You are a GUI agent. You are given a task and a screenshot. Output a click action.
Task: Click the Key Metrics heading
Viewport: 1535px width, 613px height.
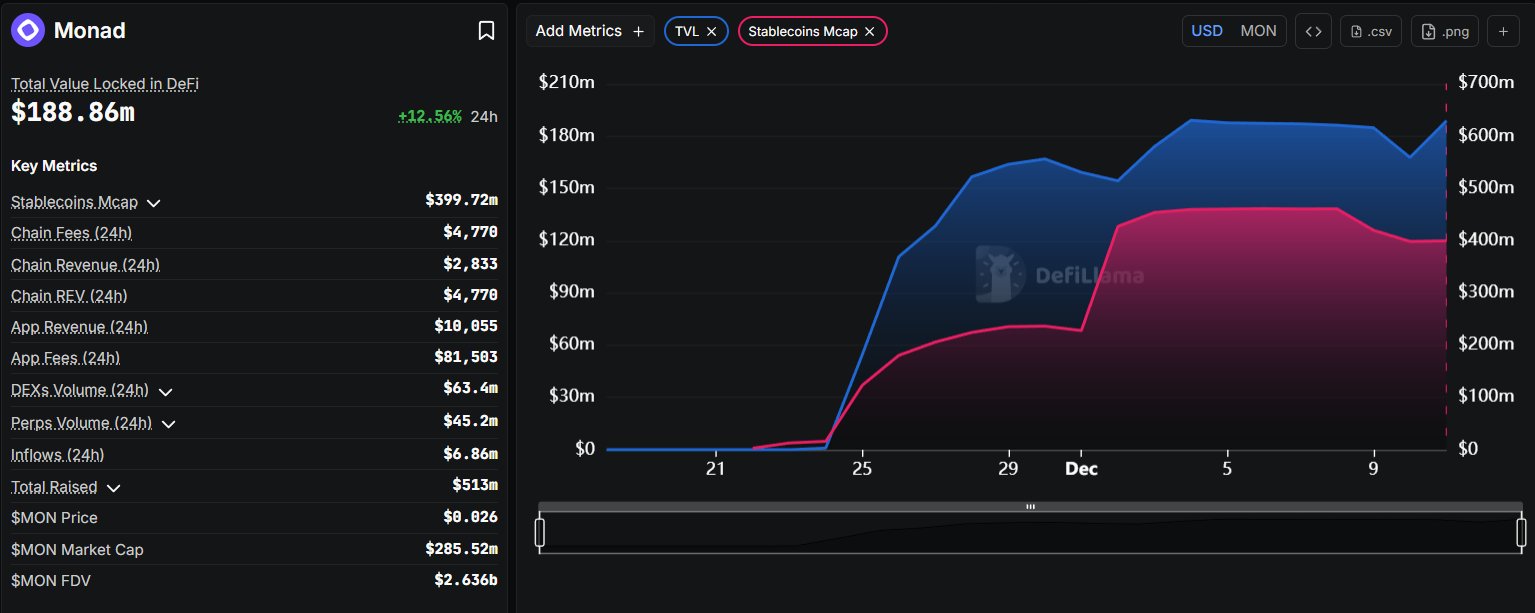point(54,166)
